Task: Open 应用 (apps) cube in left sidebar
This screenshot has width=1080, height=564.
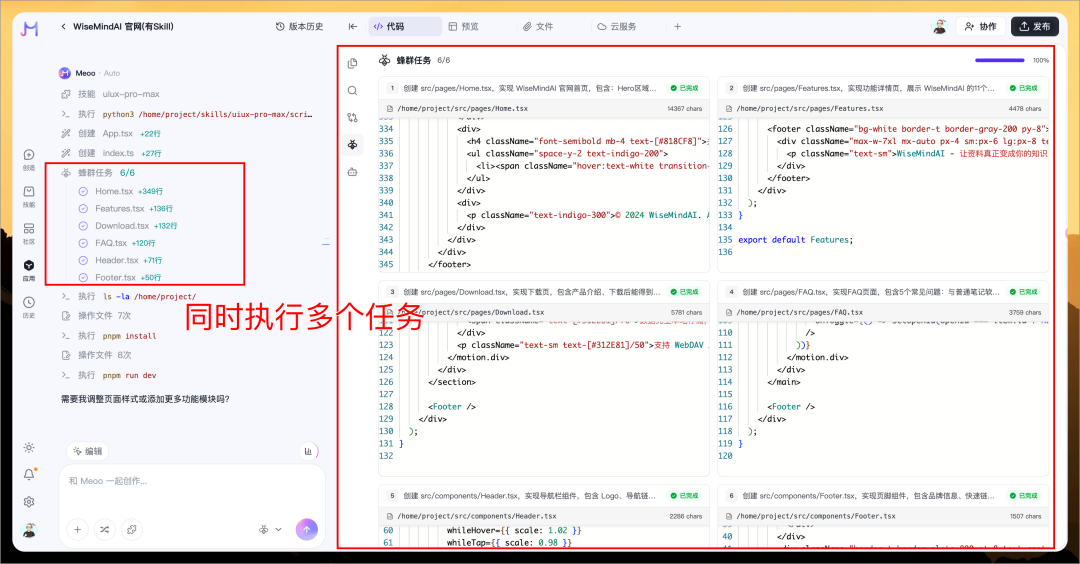Action: [29, 270]
